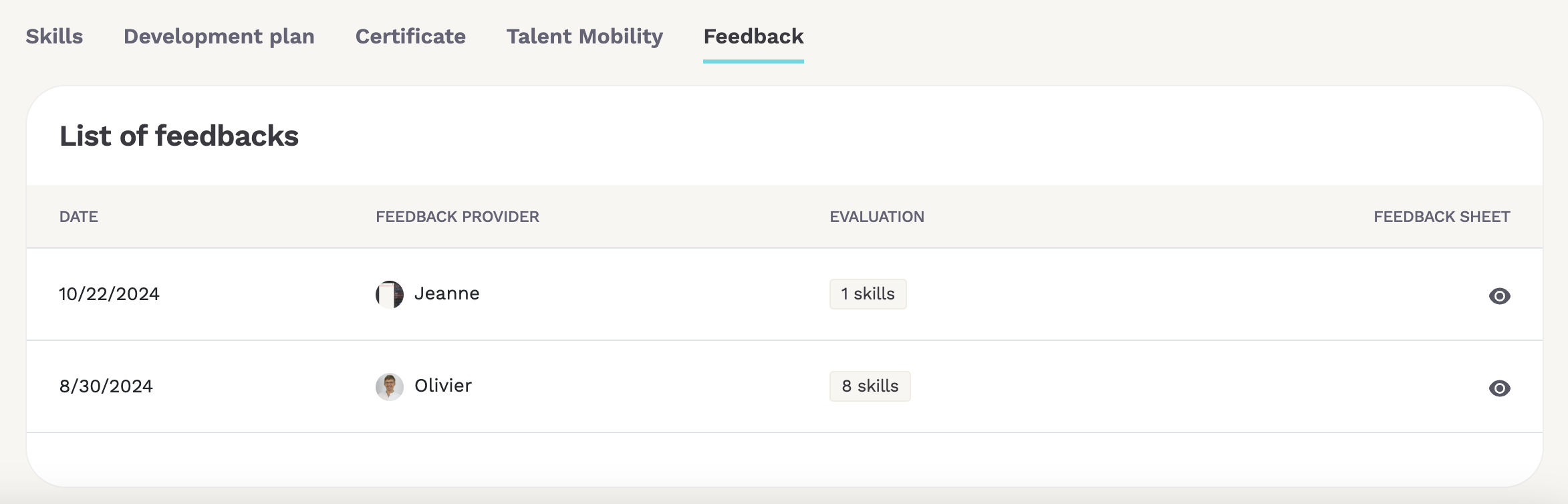Click the "List of feedbacks" heading
1568x504 pixels.
[179, 136]
